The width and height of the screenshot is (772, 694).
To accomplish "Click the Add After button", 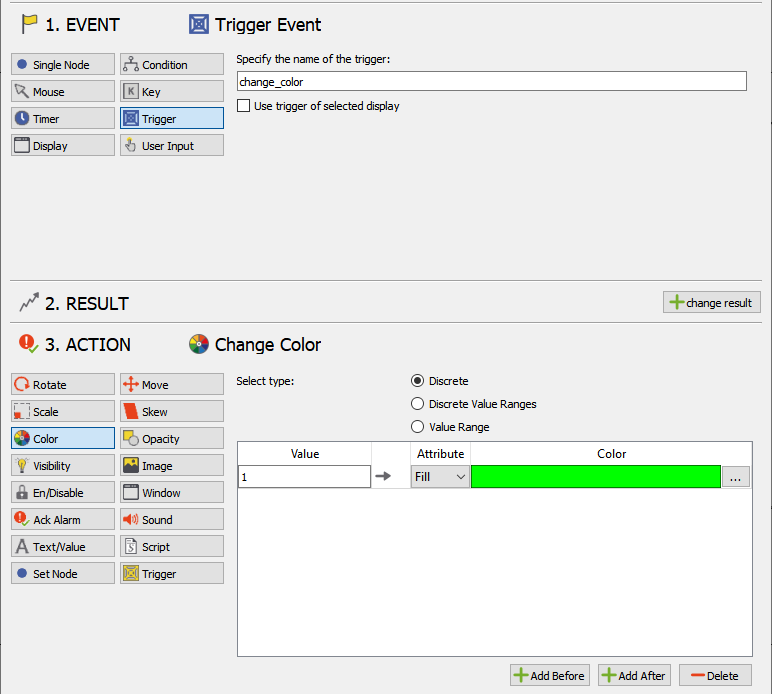I will (x=634, y=676).
